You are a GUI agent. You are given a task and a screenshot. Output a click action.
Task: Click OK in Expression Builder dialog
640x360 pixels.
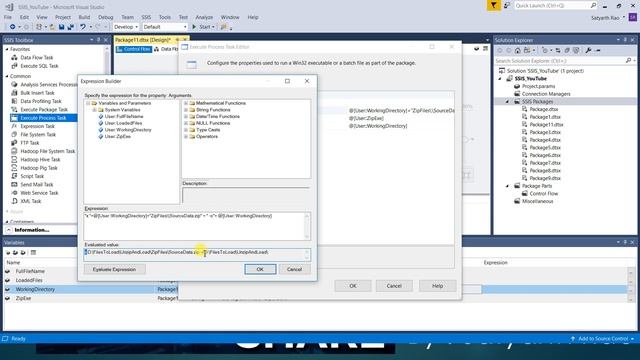click(260, 269)
